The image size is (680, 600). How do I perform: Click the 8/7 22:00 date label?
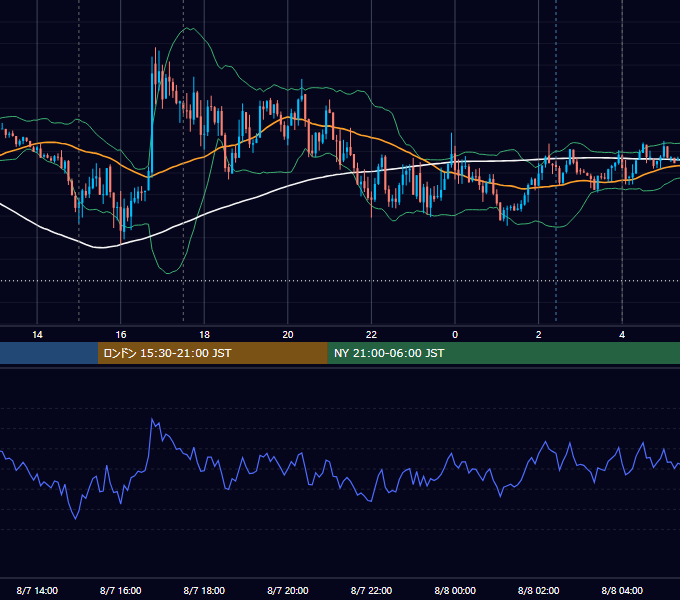[371, 590]
